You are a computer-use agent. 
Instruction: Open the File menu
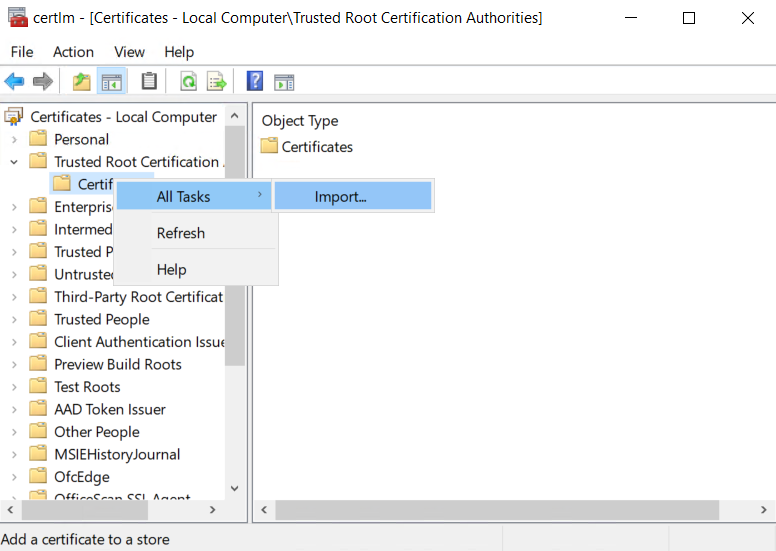click(x=22, y=52)
